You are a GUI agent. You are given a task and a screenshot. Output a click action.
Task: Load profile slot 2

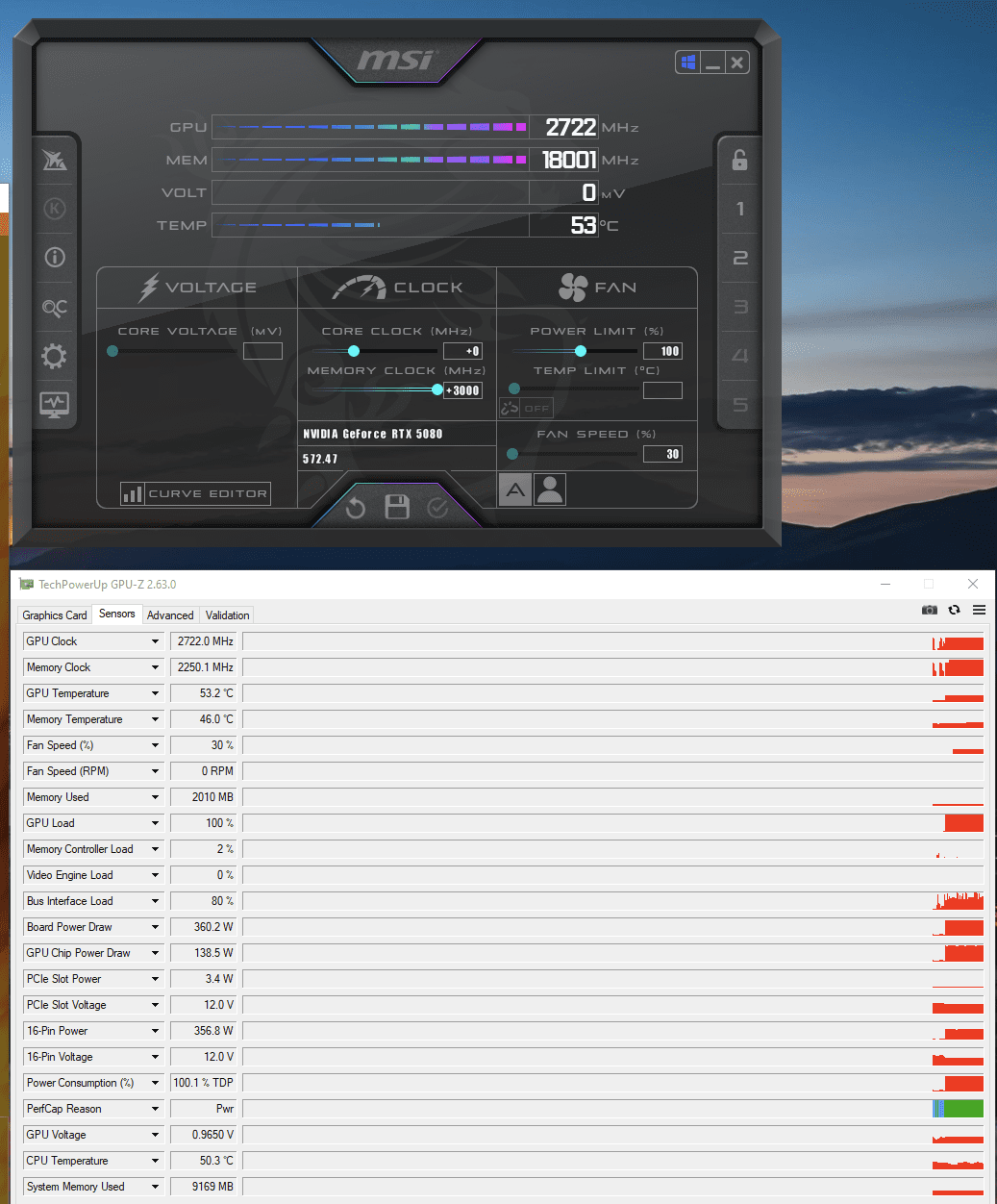click(739, 258)
